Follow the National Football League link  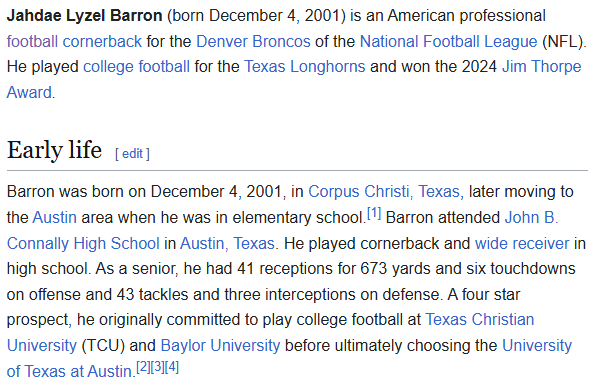point(449,41)
